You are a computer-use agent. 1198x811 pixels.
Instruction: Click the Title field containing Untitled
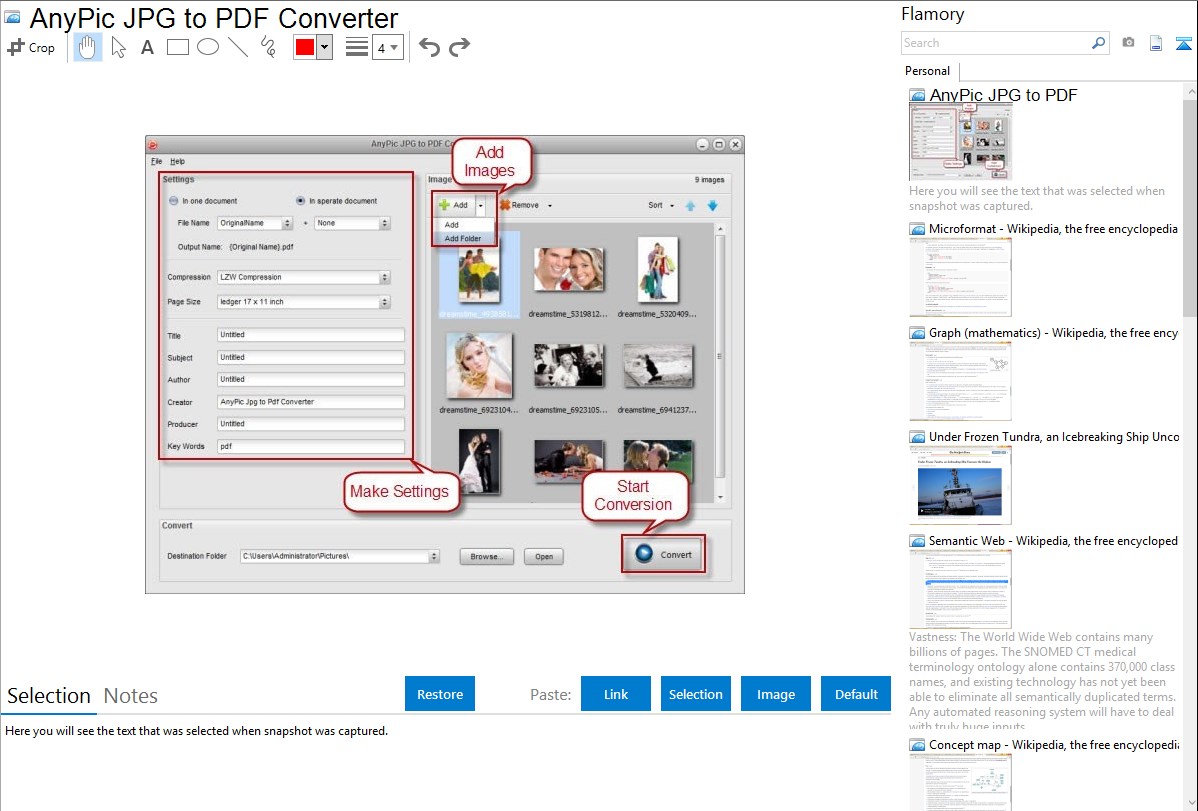click(x=310, y=335)
